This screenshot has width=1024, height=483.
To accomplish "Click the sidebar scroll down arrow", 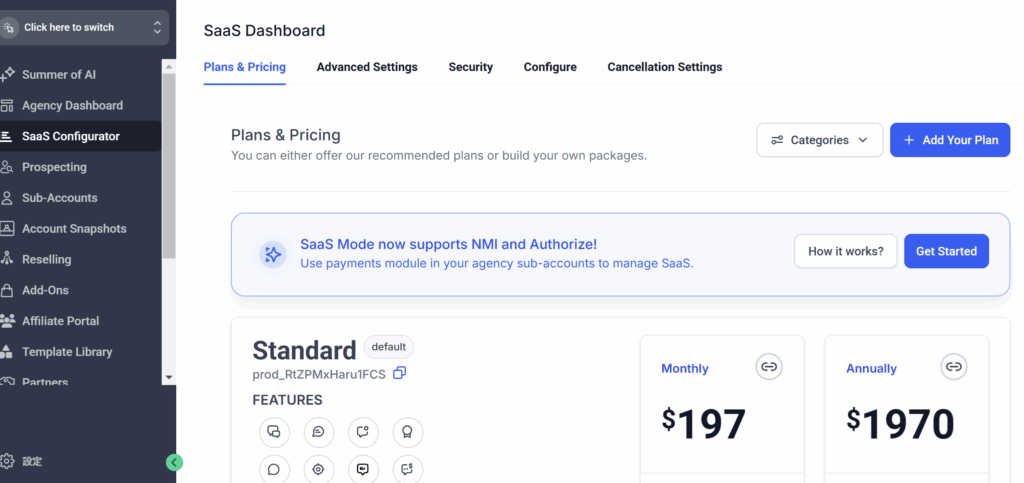I will 168,377.
